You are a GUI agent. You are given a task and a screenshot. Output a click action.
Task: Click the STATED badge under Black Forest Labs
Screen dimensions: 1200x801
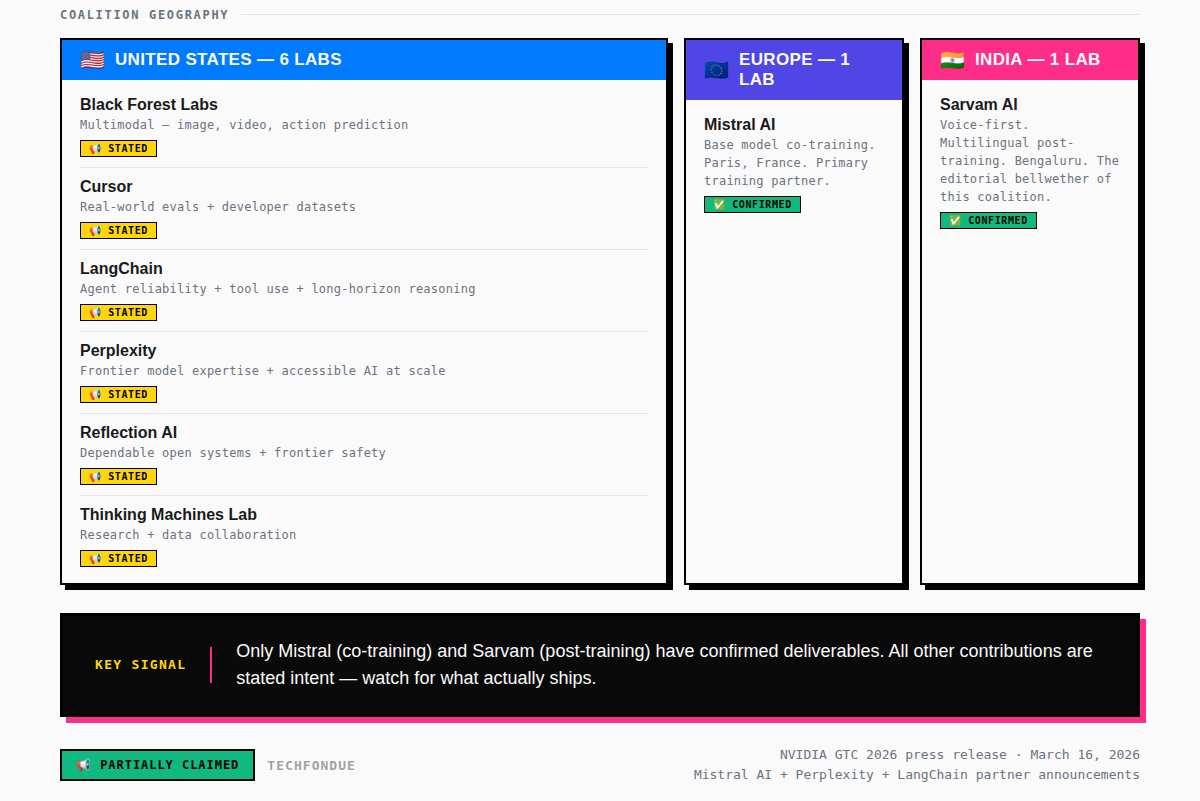118,148
